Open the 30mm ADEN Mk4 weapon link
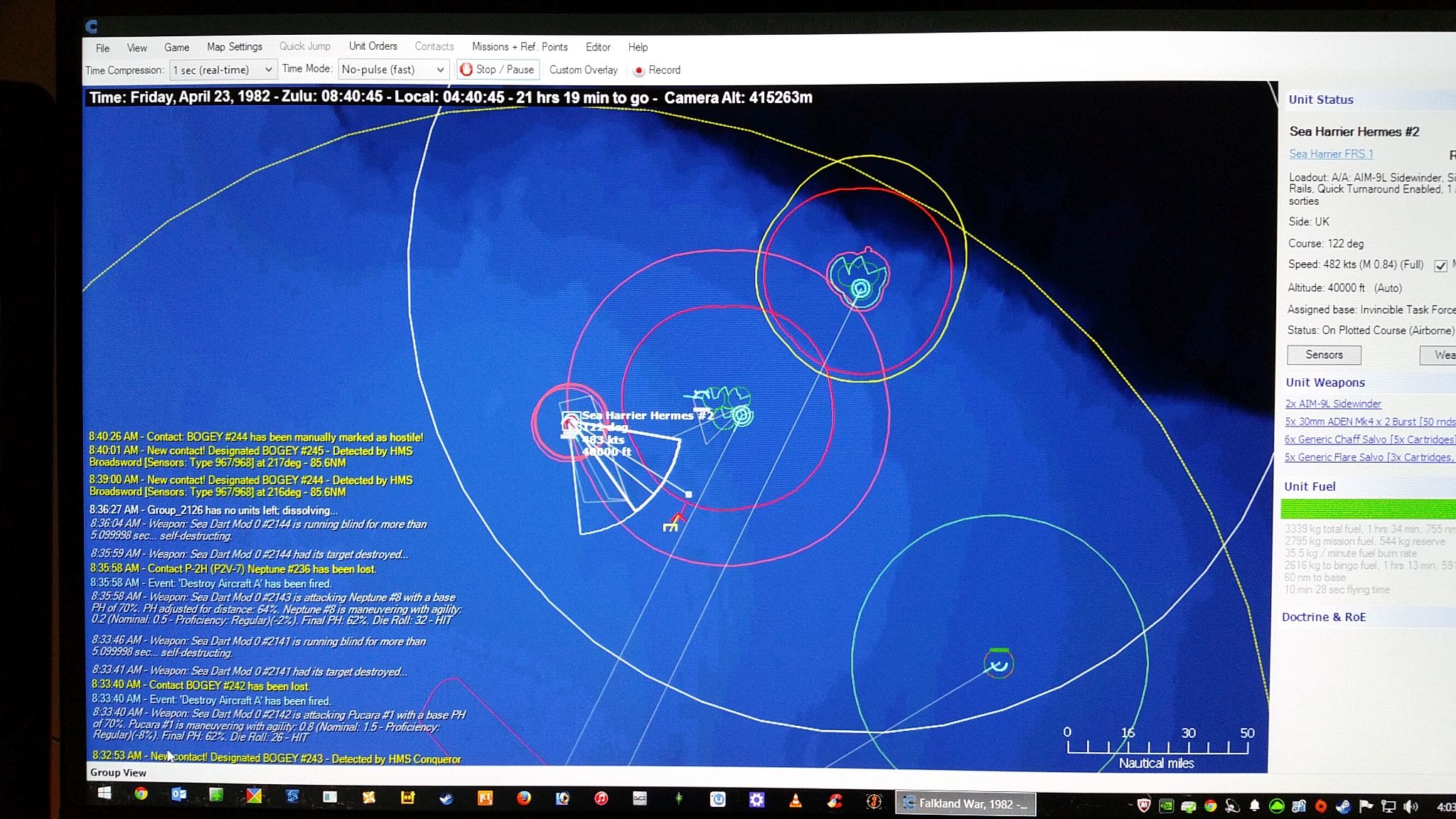Image resolution: width=1456 pixels, height=819 pixels. tap(1370, 422)
